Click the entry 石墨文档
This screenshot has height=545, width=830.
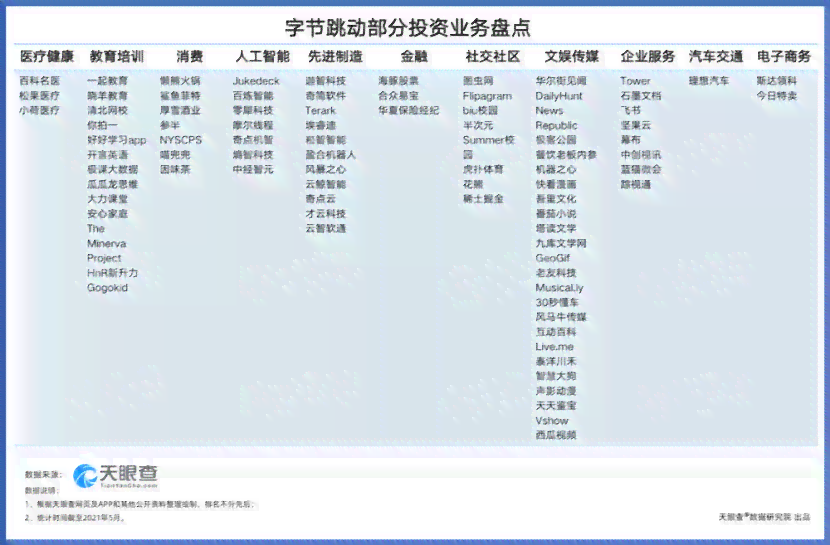[x=641, y=96]
